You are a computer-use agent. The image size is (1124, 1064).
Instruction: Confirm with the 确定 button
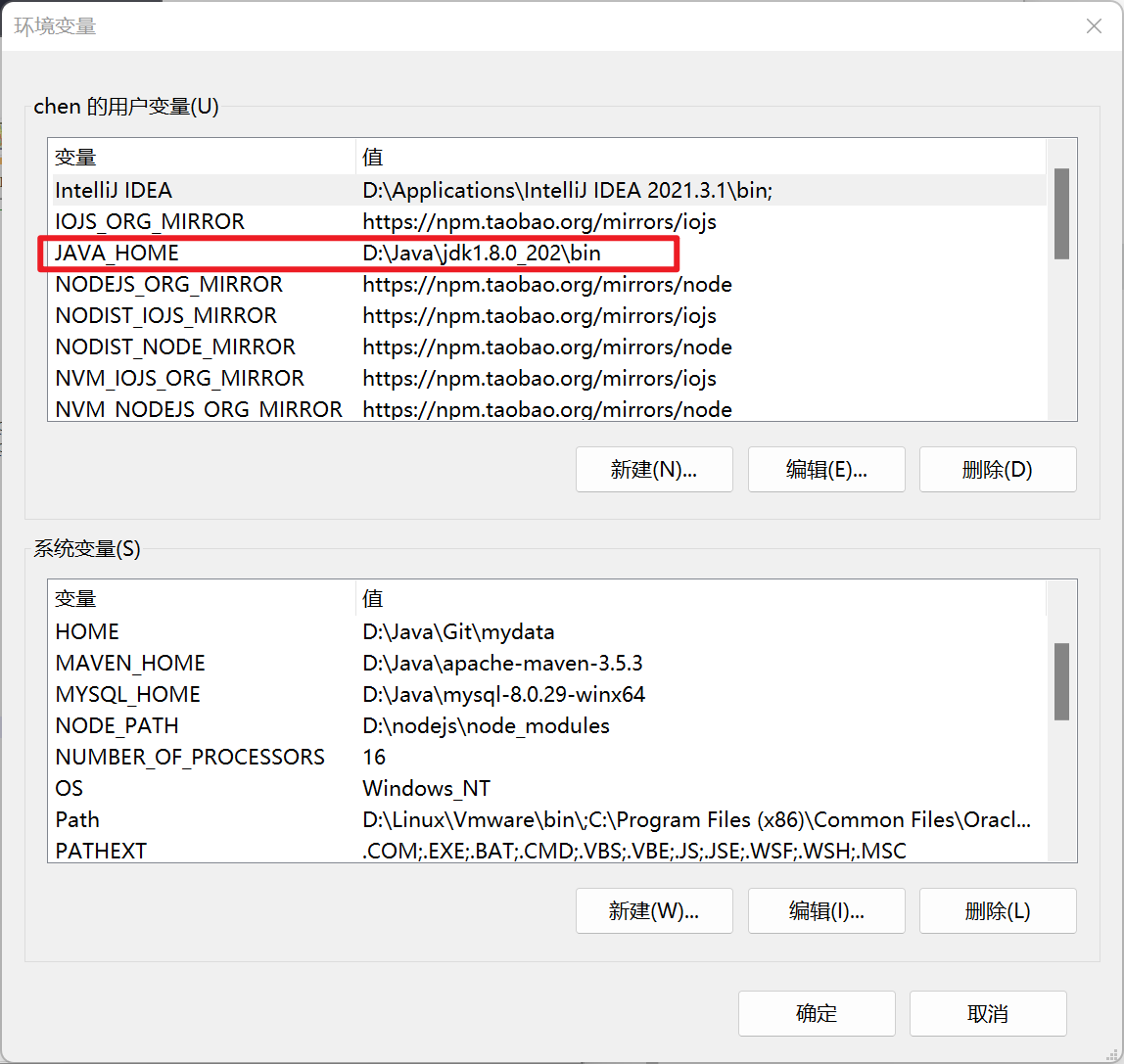point(817,1013)
